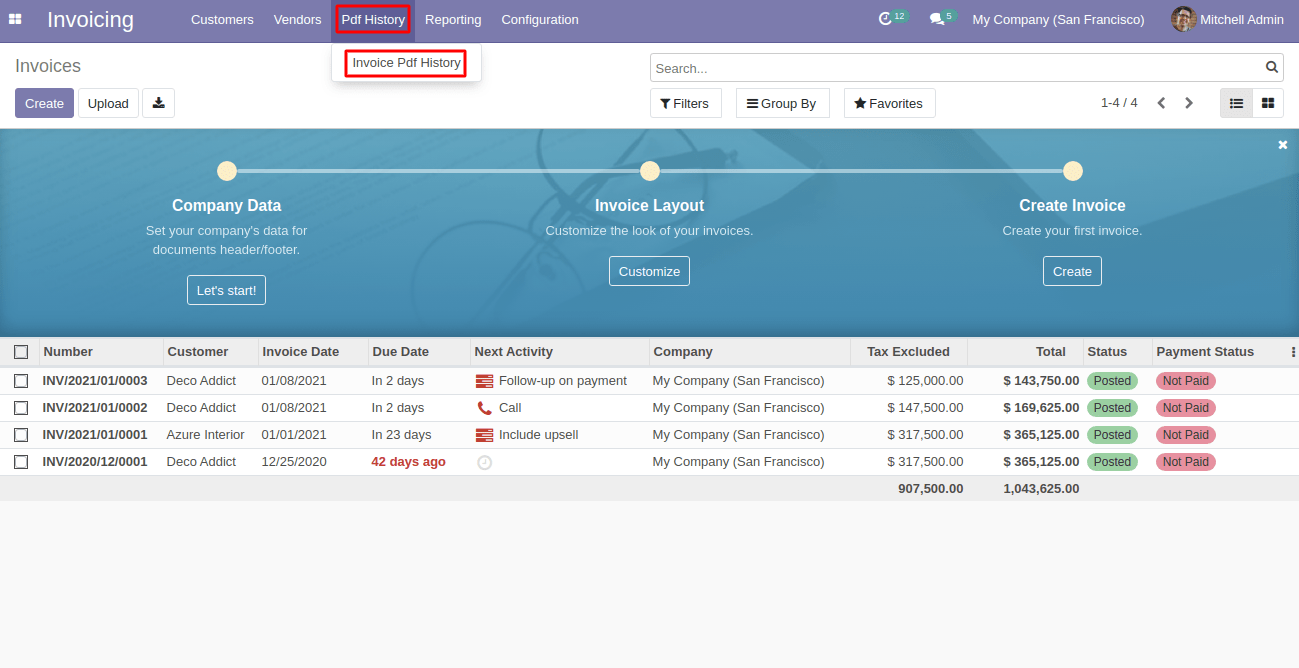Click the search magnifier icon
This screenshot has height=668, width=1299.
[1271, 67]
